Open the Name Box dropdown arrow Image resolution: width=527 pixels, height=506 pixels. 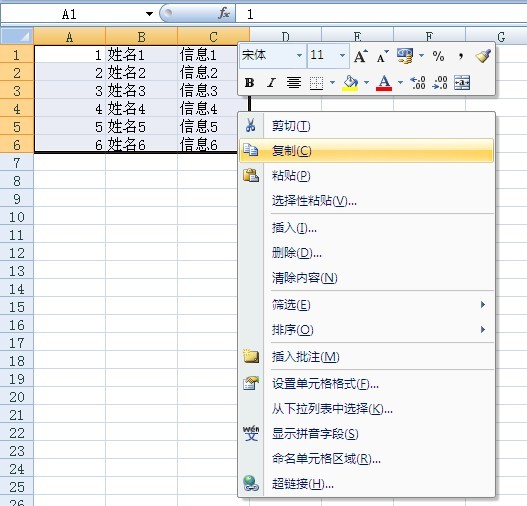point(149,14)
